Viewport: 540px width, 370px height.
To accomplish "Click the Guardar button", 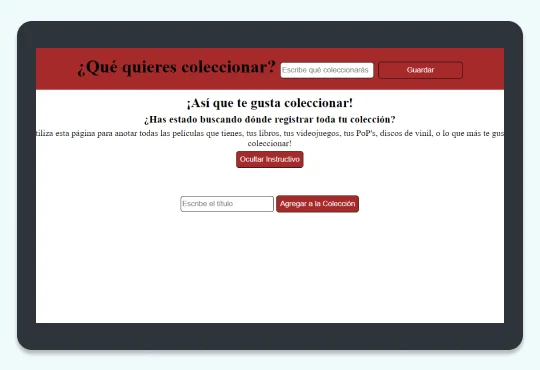I will (x=420, y=70).
